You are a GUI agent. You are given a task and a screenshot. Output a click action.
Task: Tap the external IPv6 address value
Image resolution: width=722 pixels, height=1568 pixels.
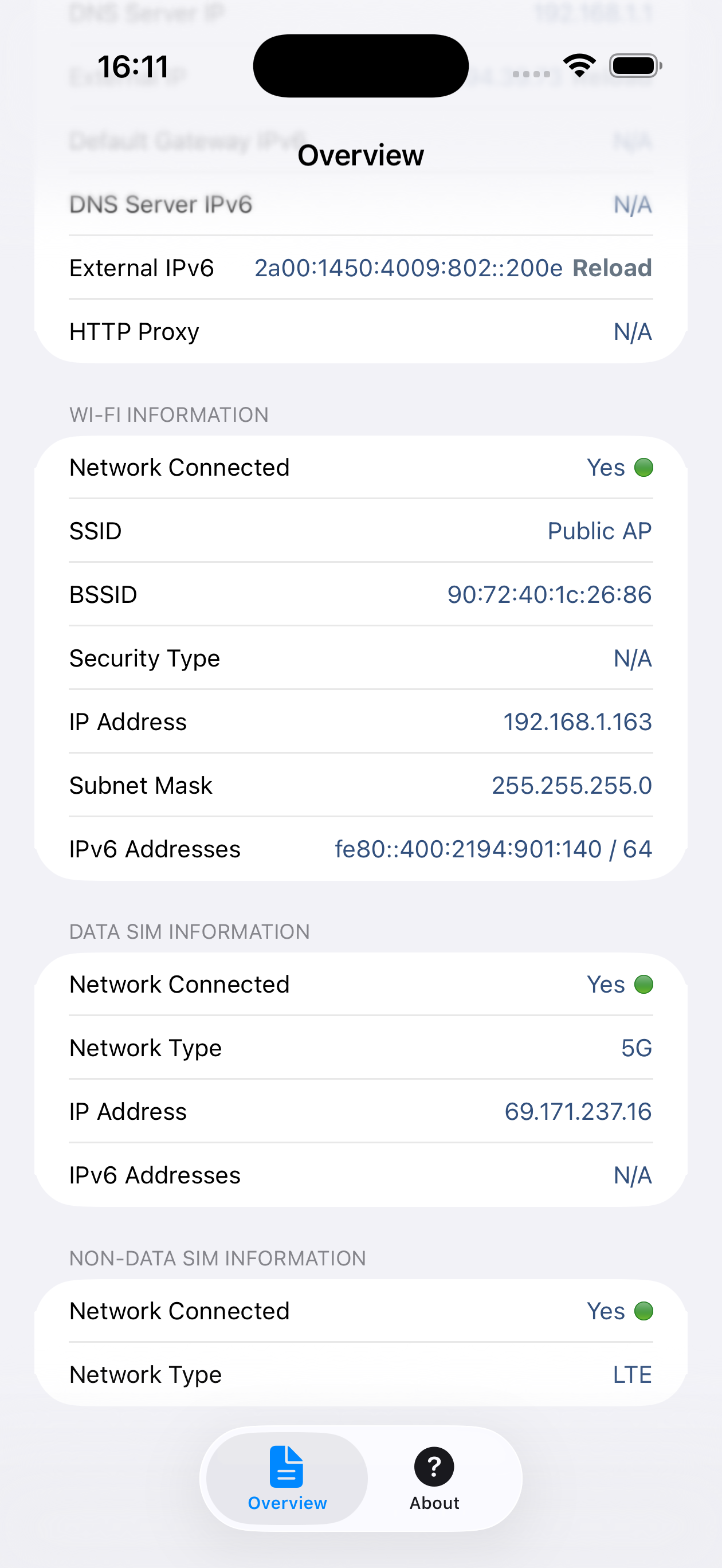409,268
